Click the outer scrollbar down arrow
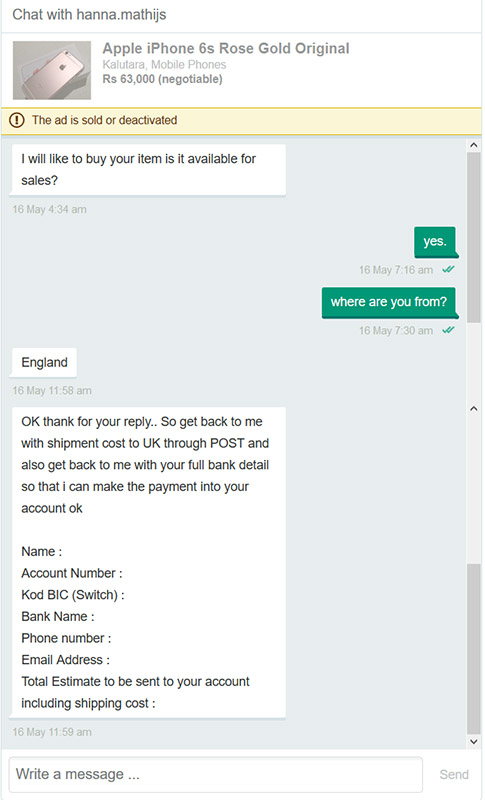485x800 pixels. tap(474, 741)
